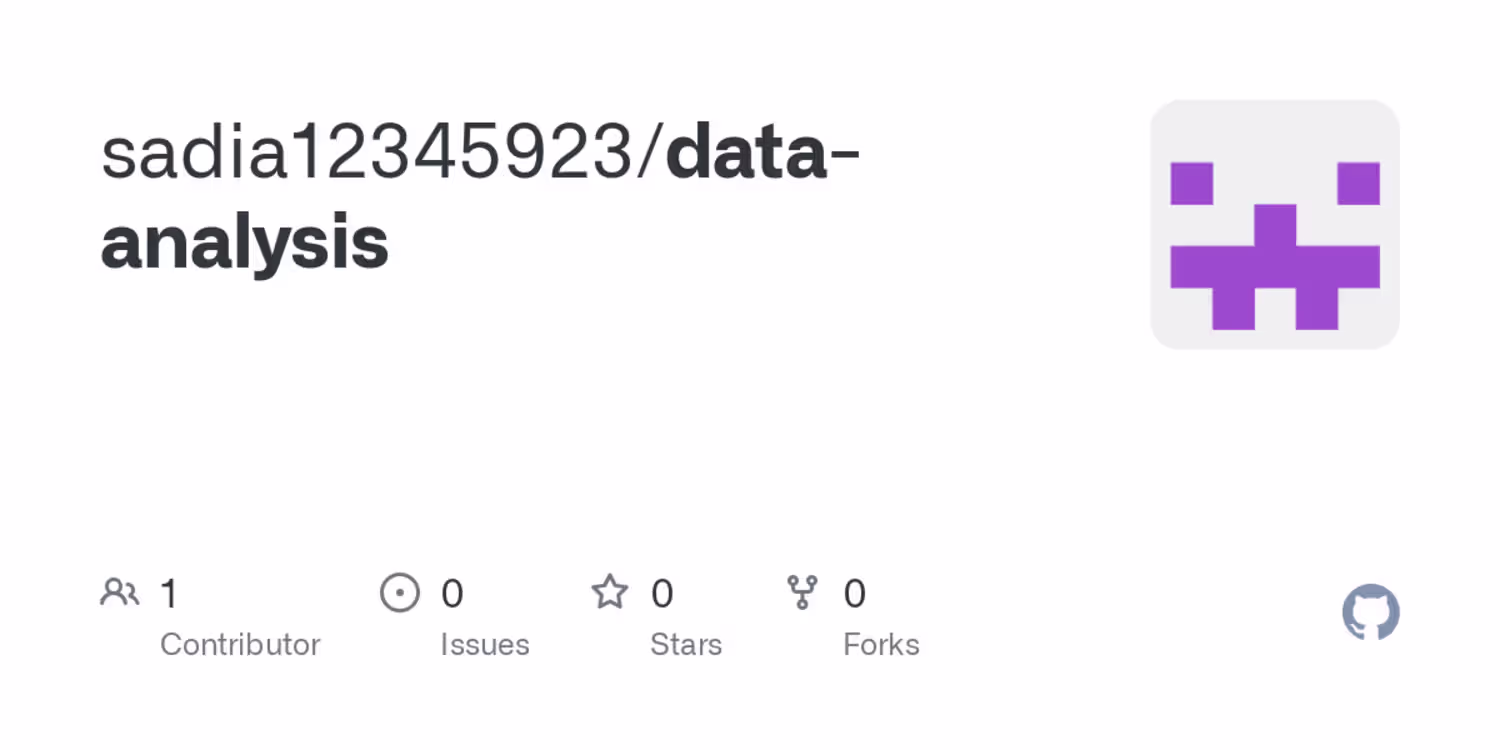Click the "Forks" label
Viewport: 1500px width, 750px height.
[x=881, y=645]
